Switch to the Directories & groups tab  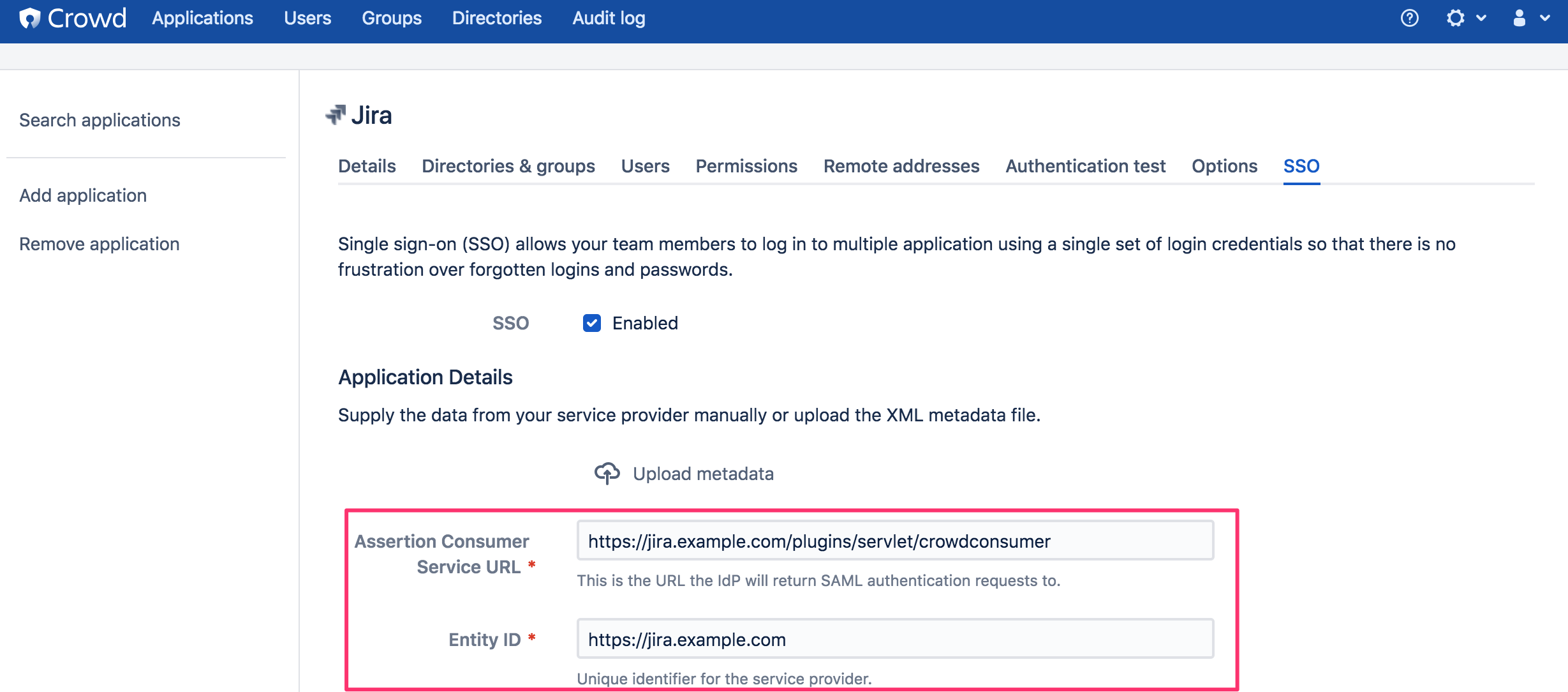click(508, 166)
